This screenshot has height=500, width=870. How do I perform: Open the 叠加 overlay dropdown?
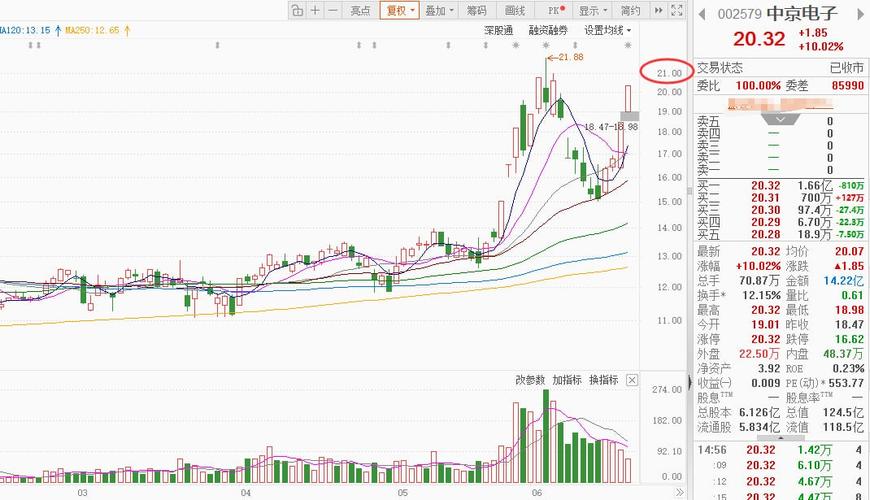439,10
